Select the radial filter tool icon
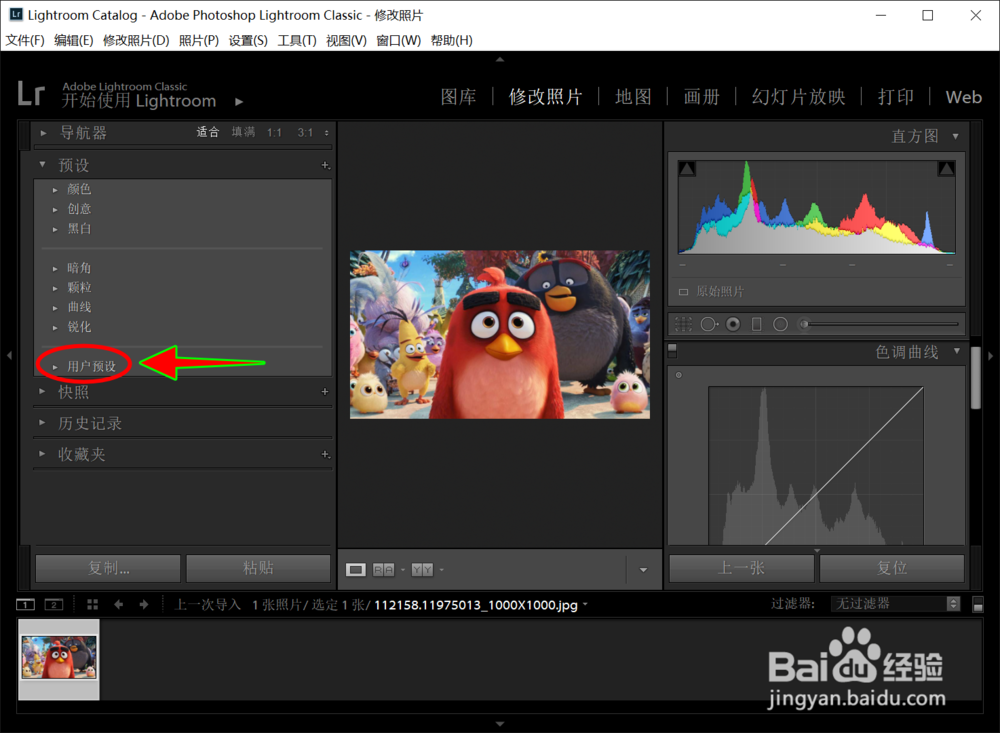 (x=780, y=324)
